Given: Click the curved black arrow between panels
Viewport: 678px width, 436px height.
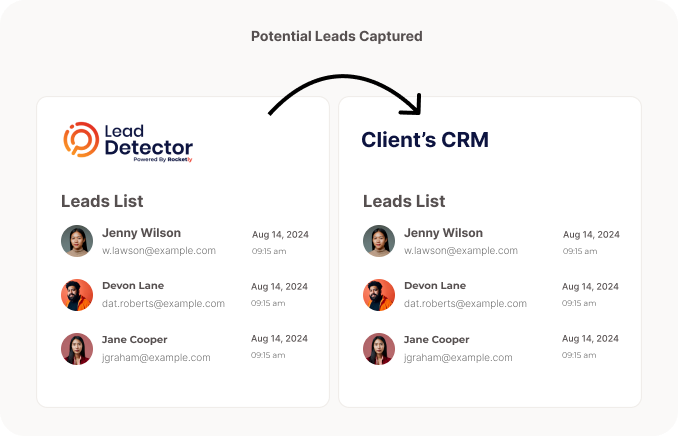Looking at the screenshot, I should 345,95.
